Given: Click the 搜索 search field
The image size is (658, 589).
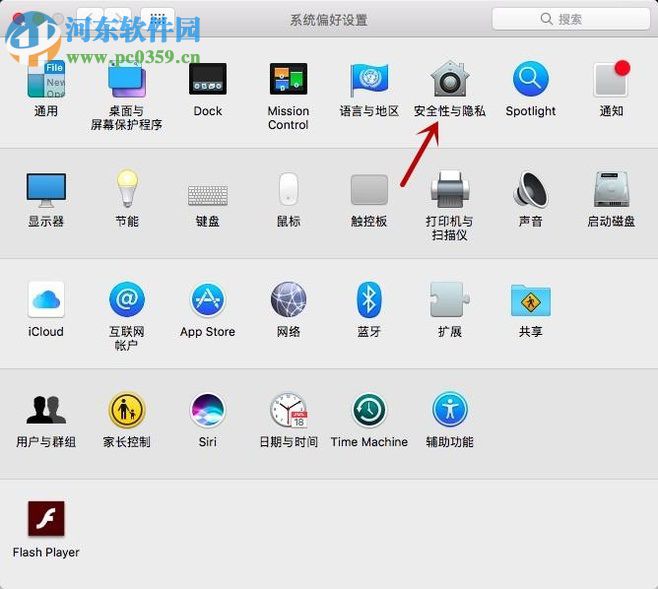Looking at the screenshot, I should coord(570,19).
